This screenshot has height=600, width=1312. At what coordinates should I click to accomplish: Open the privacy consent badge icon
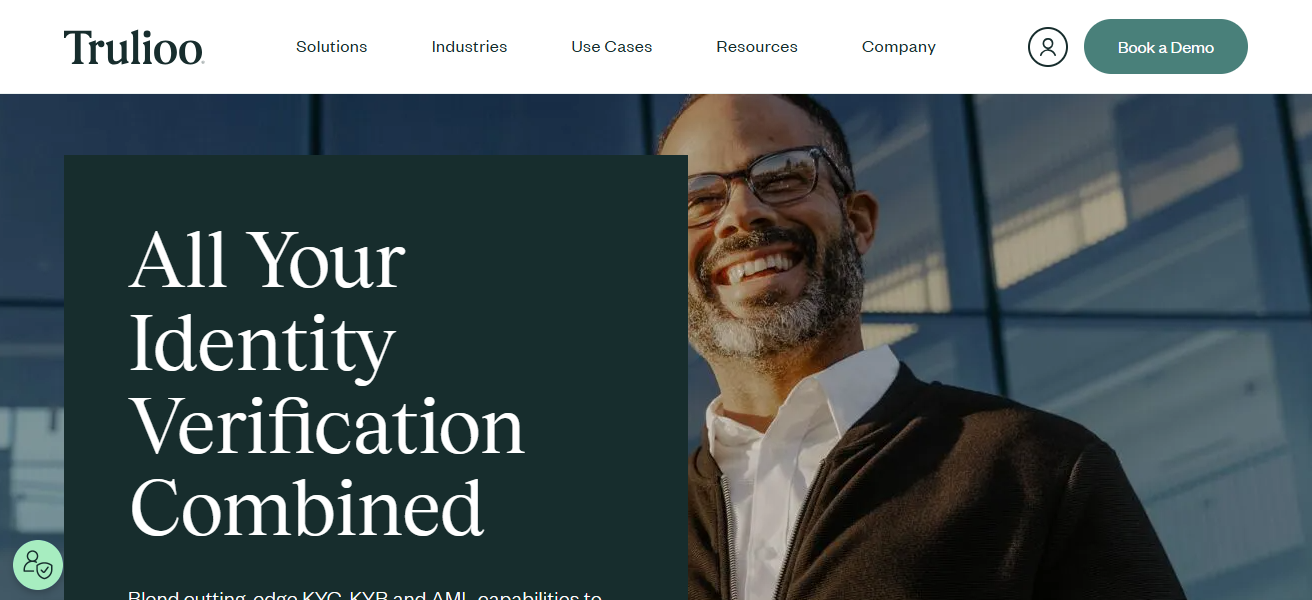click(x=38, y=565)
